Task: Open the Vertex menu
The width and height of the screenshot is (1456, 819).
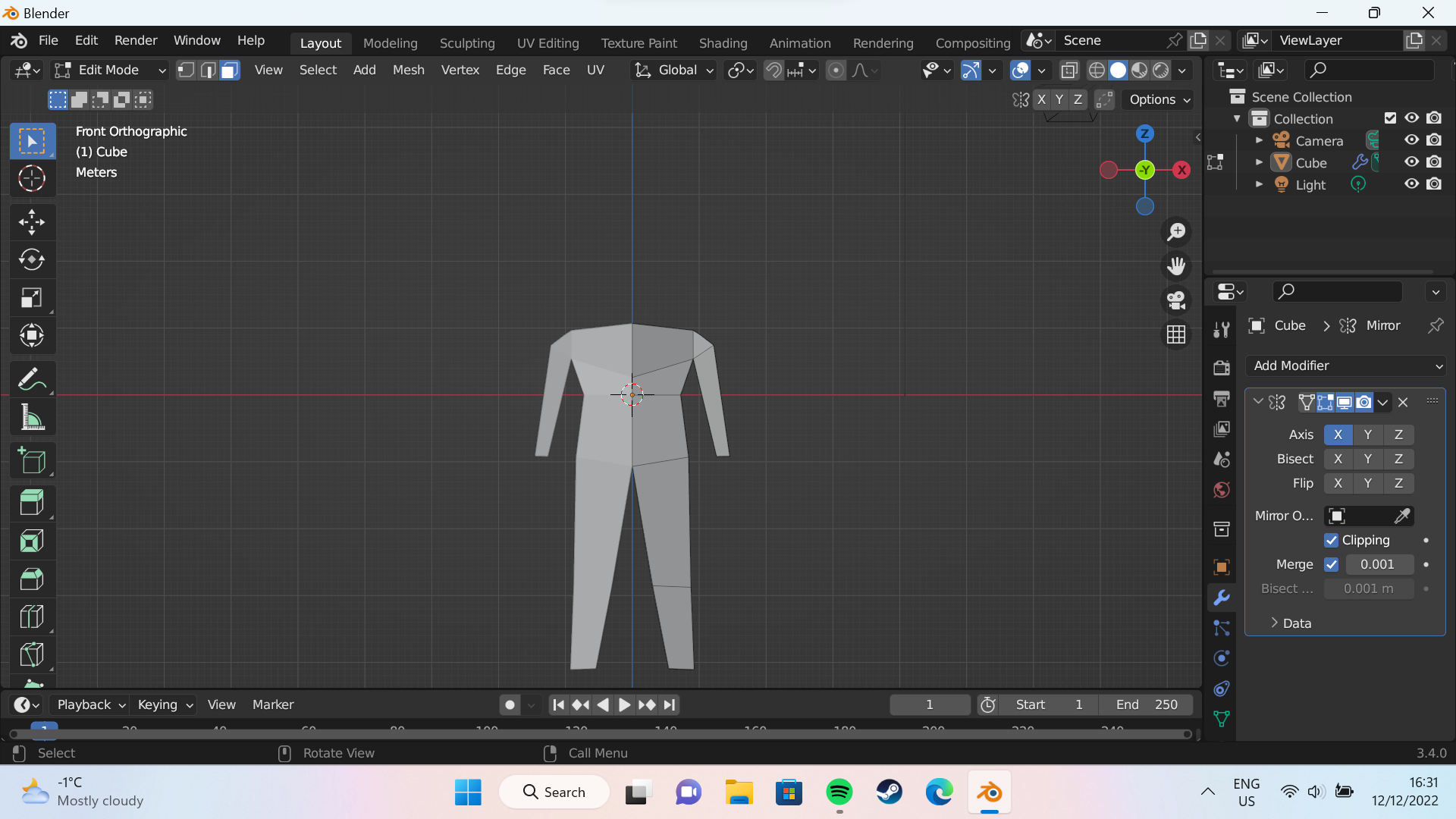Action: click(460, 71)
